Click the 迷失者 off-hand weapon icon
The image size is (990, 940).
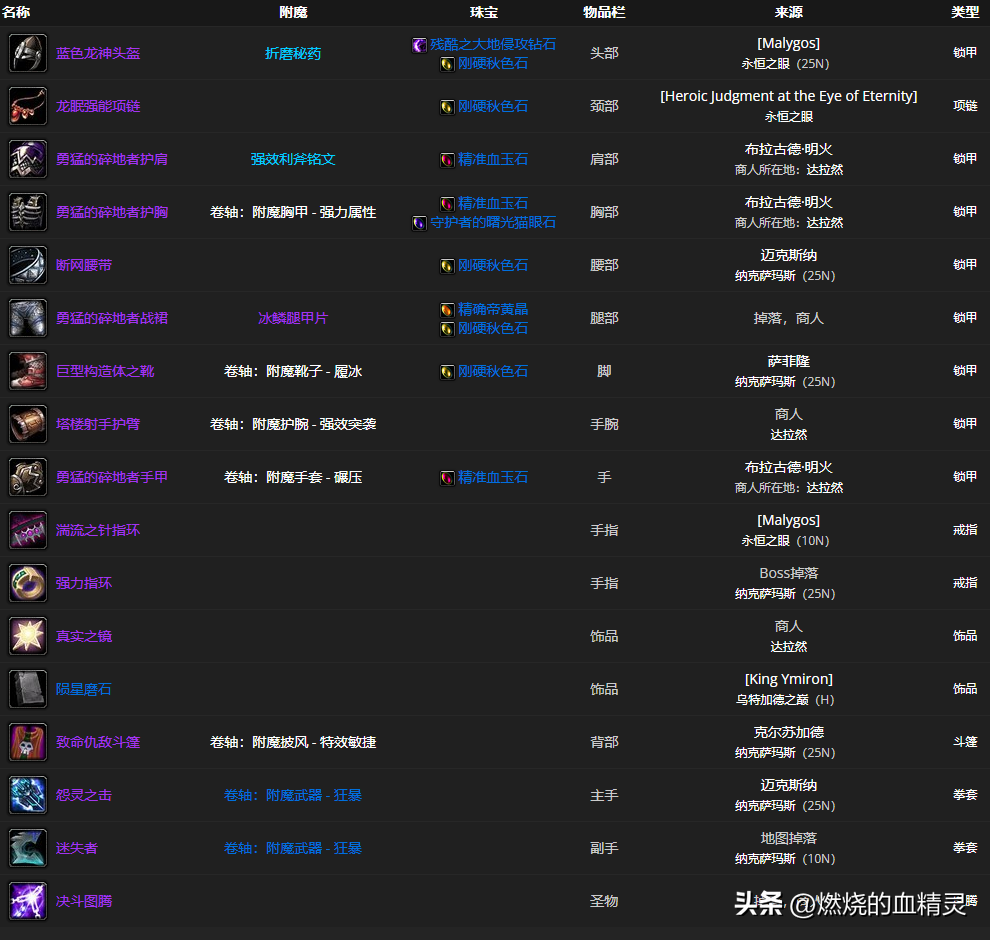[28, 848]
